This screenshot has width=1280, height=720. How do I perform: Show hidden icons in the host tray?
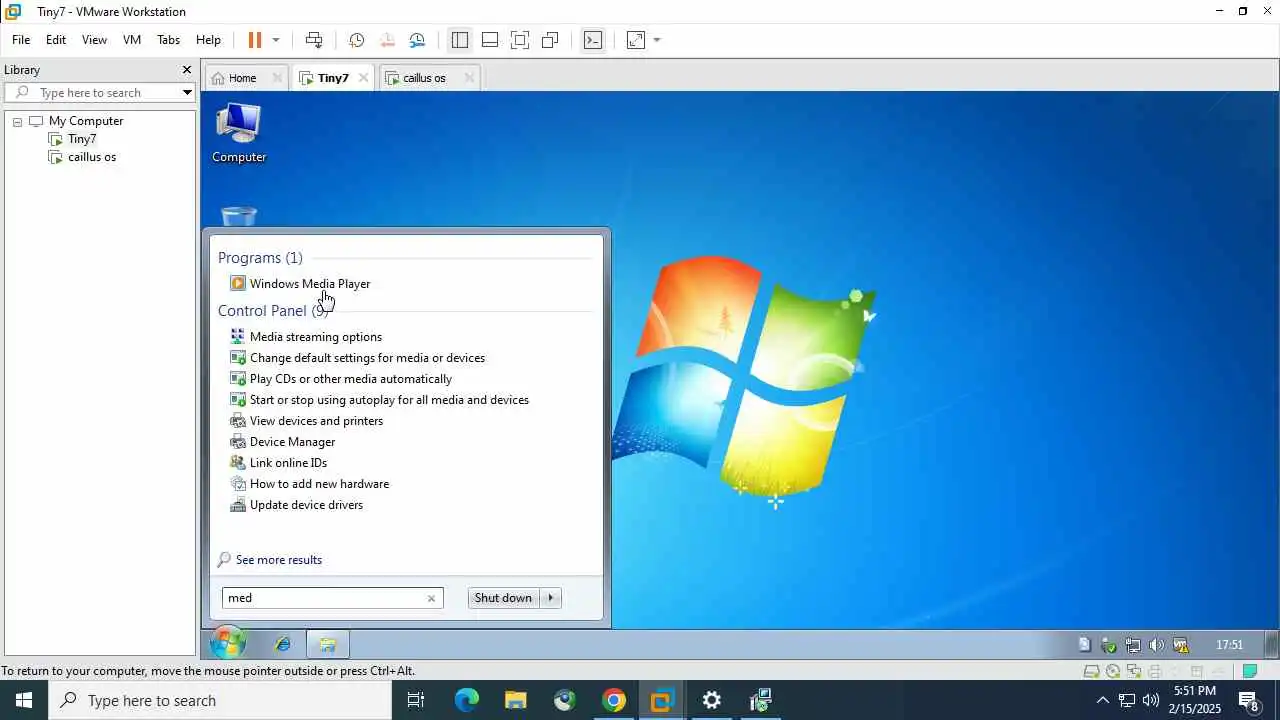coord(1102,700)
